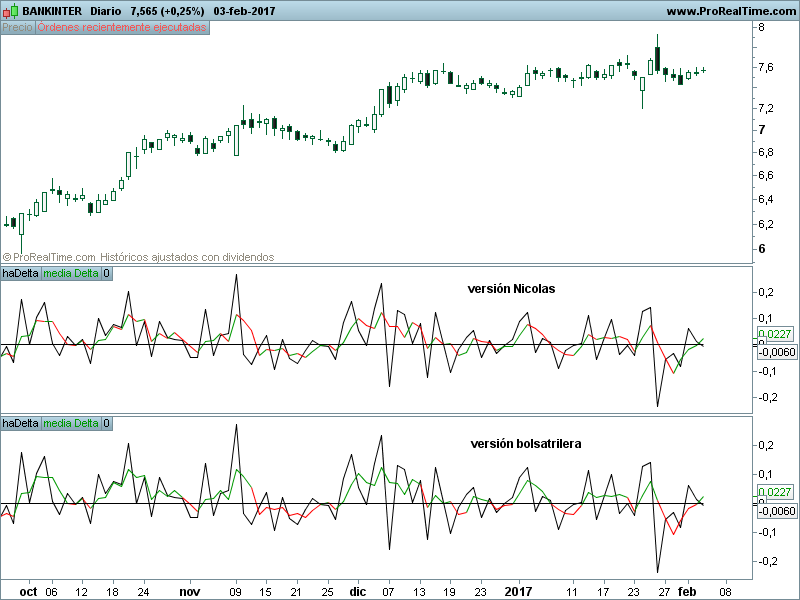Click media Delta label in the Nicolas panel
Viewport: 800px width, 600px height.
70,273
